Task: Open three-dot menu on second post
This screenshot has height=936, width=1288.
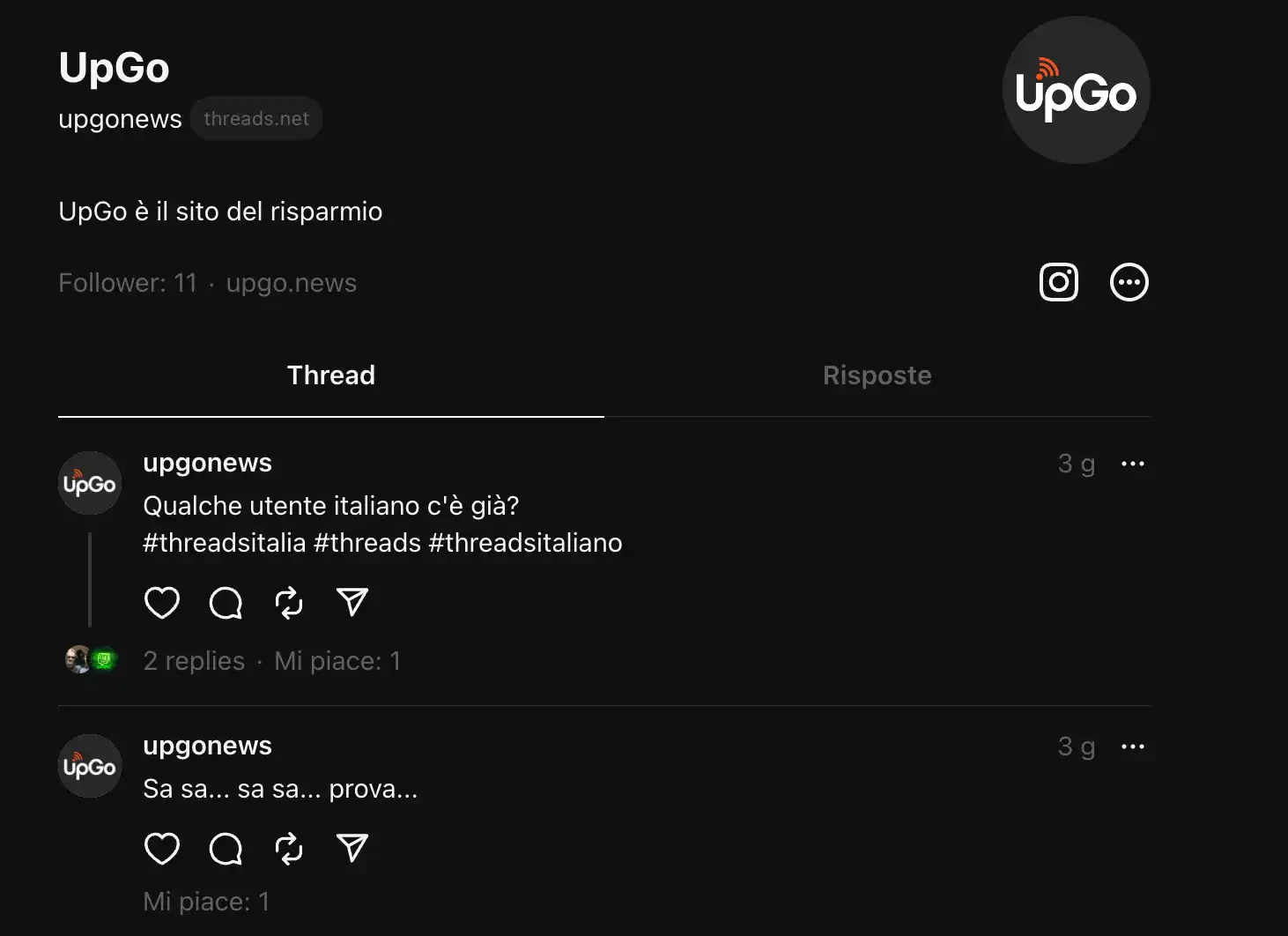Action: tap(1133, 747)
